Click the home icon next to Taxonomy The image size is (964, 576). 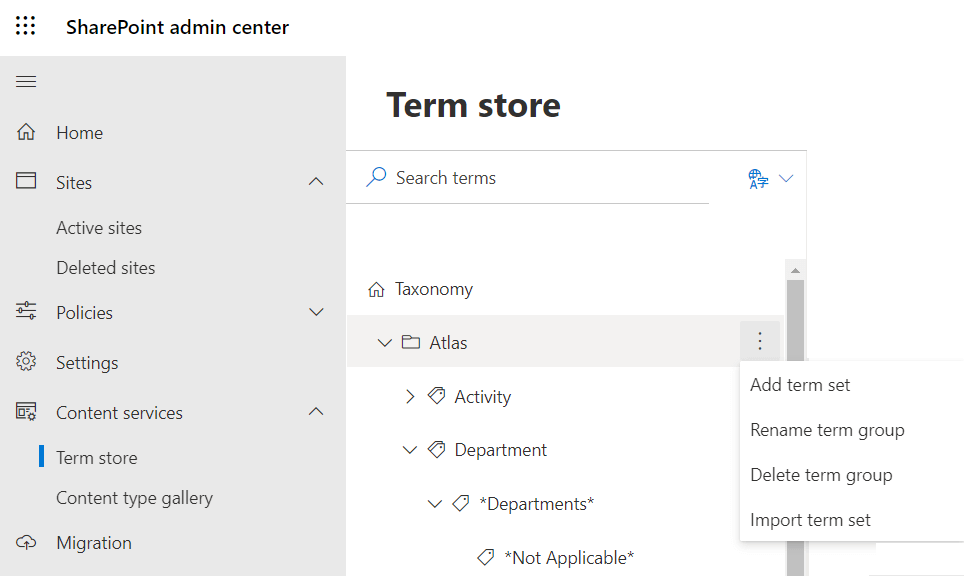[x=376, y=288]
